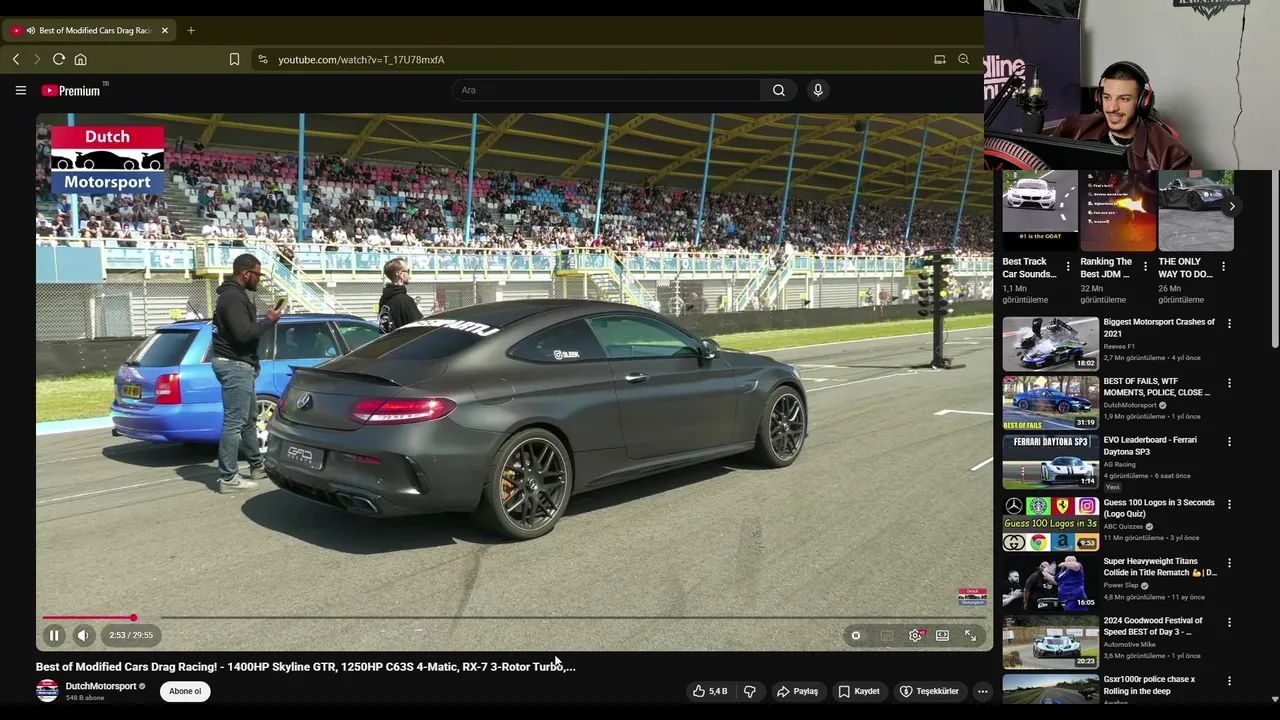
Task: Open a new browser tab
Action: [x=191, y=30]
